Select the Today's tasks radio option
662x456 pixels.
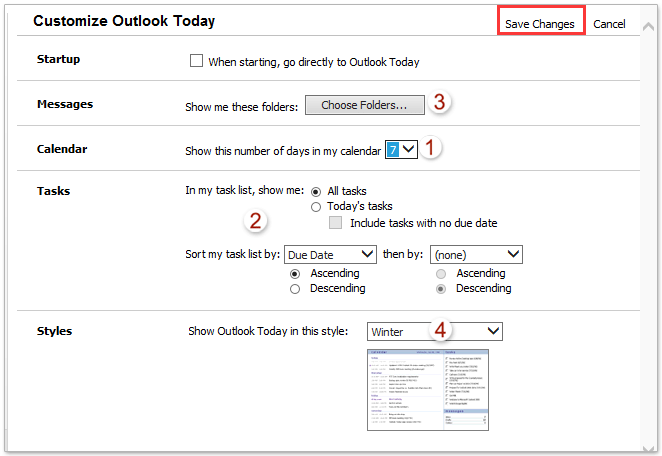(x=316, y=207)
